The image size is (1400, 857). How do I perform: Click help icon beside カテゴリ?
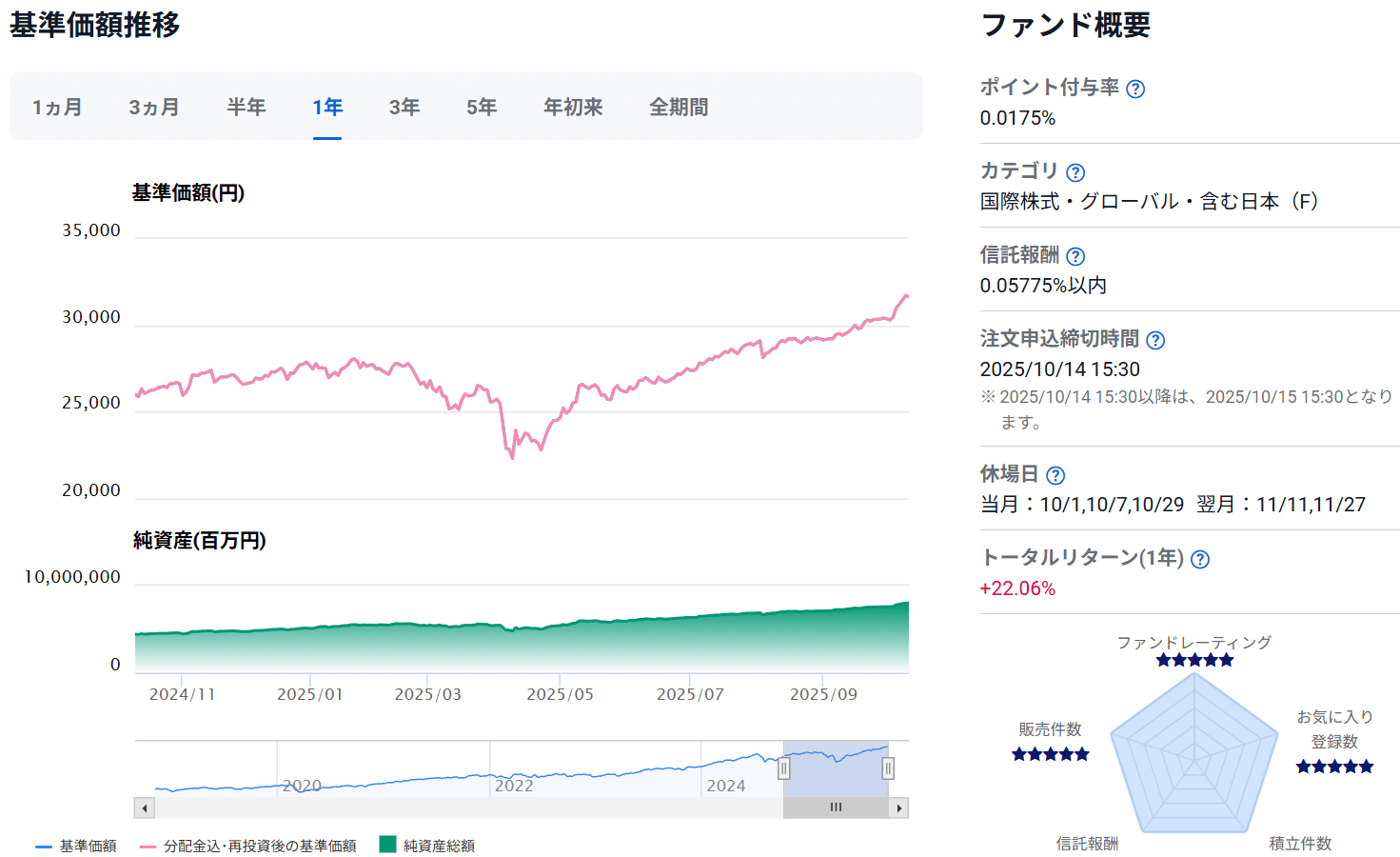coord(1075,172)
